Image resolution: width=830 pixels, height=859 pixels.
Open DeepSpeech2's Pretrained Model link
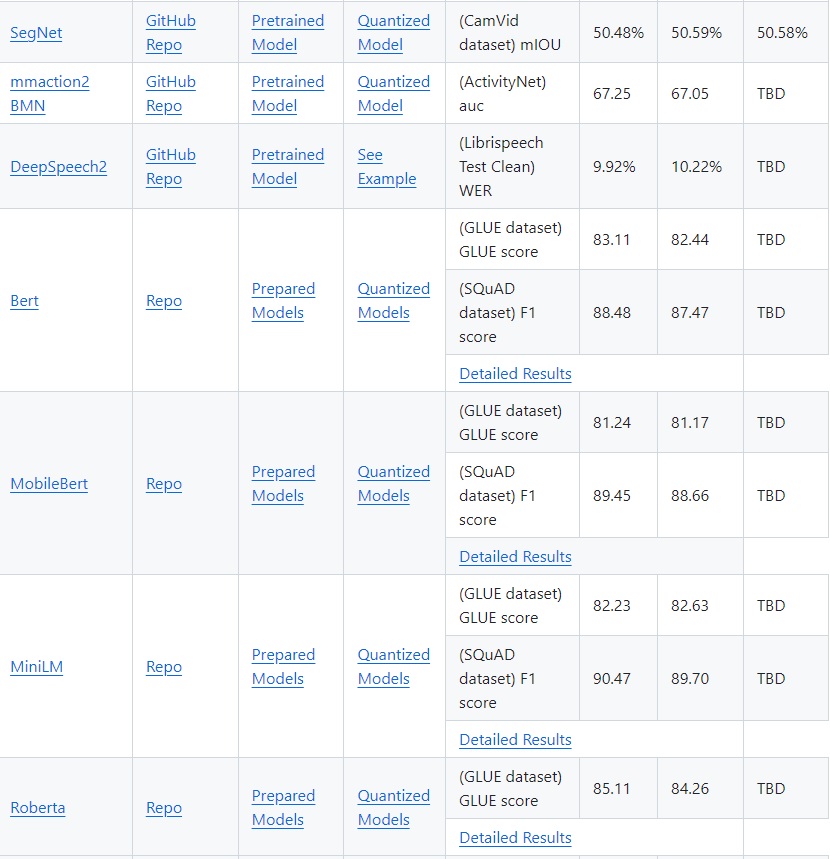coord(287,166)
